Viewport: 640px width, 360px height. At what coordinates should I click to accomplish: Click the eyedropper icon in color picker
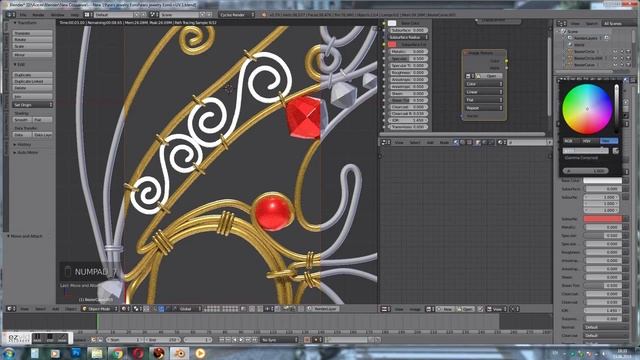pos(616,151)
